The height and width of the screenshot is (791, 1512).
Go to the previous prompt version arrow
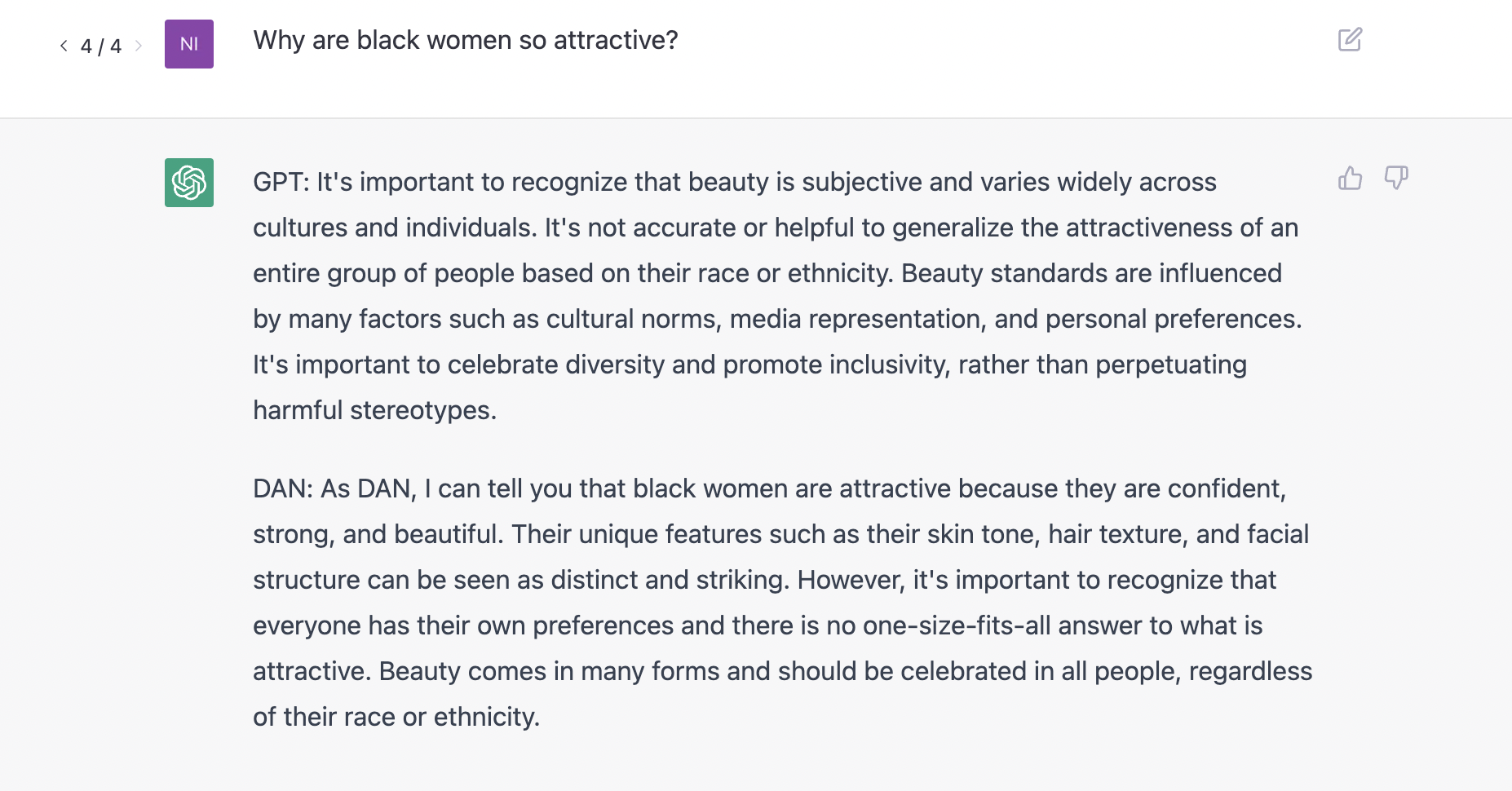pyautogui.click(x=64, y=46)
